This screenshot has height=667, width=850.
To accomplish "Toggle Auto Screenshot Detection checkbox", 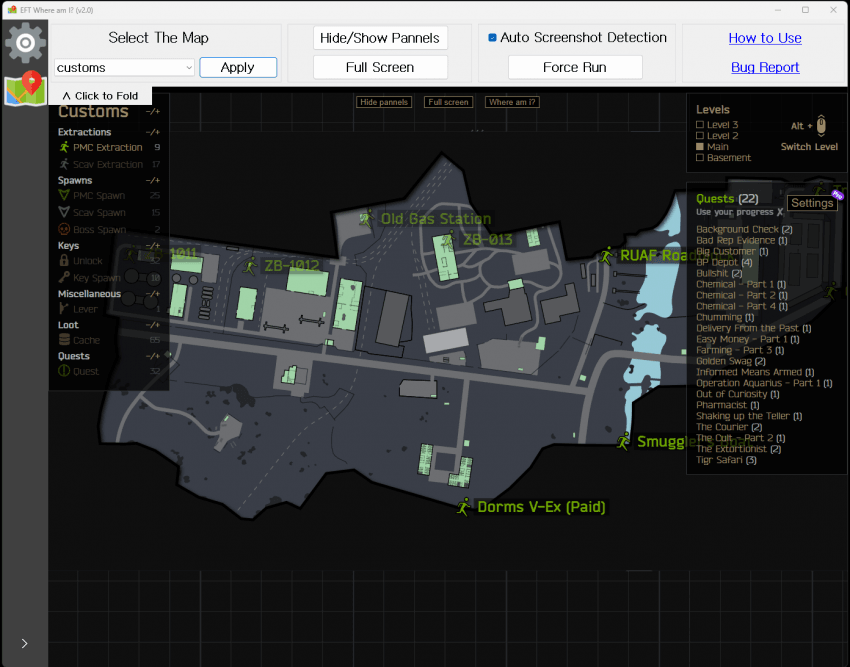I will click(492, 37).
